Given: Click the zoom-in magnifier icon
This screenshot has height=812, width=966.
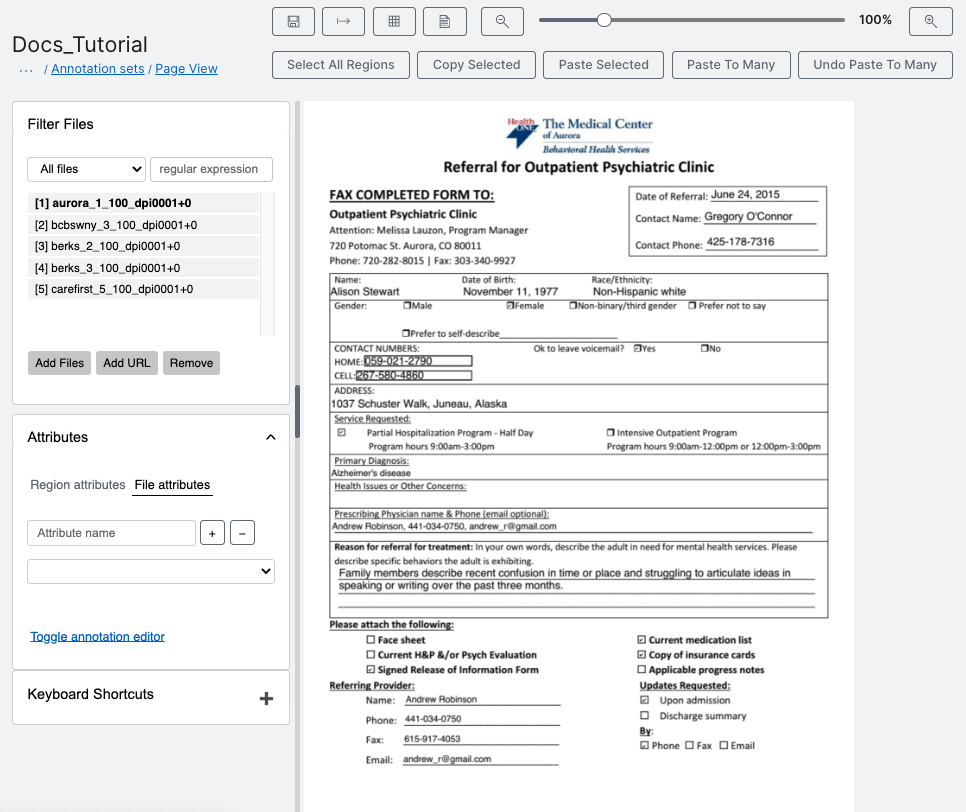Looking at the screenshot, I should pos(930,21).
